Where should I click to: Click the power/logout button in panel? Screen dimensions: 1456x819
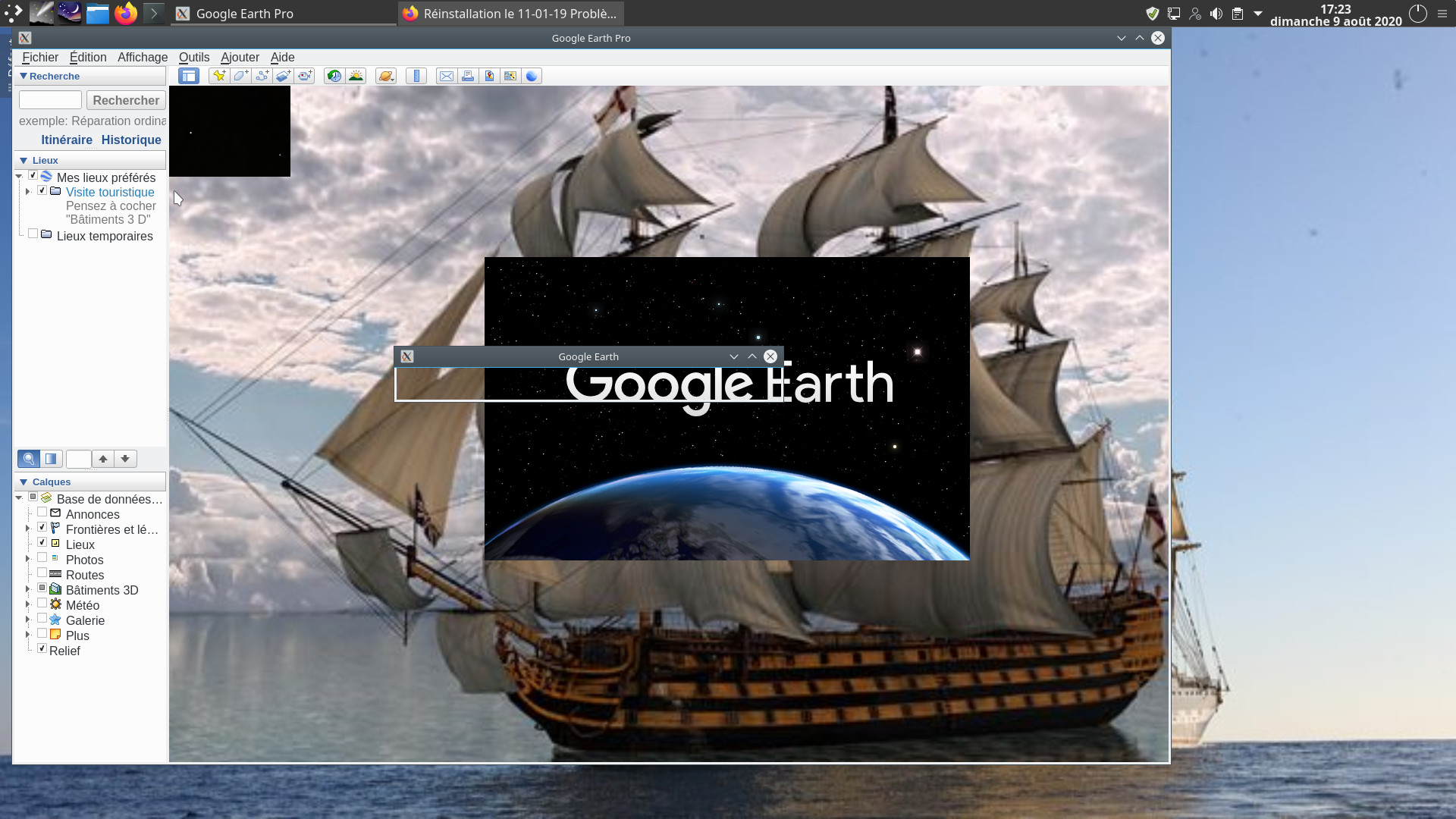click(x=1417, y=14)
